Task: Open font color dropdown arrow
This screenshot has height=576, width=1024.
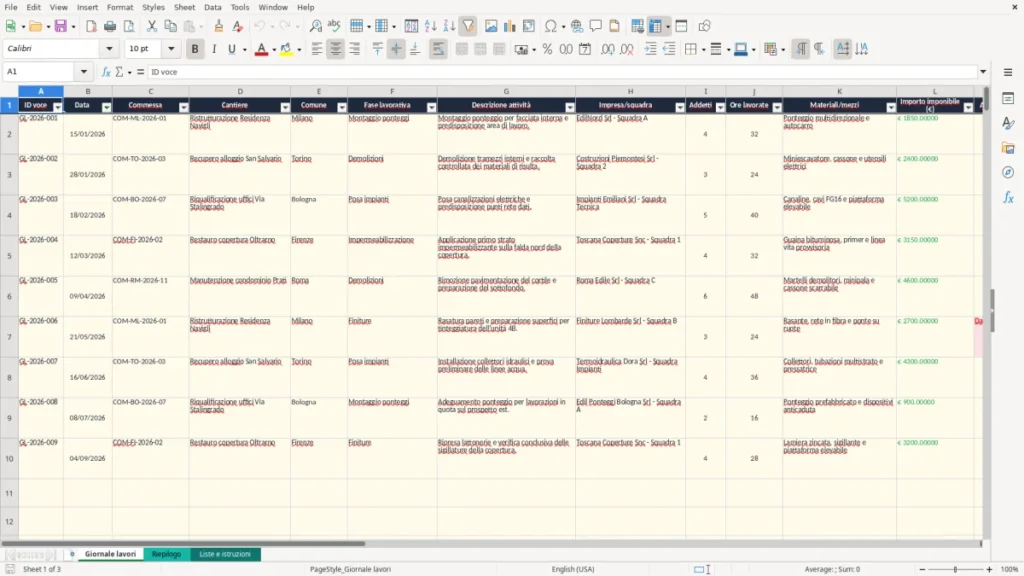Action: [x=274, y=50]
